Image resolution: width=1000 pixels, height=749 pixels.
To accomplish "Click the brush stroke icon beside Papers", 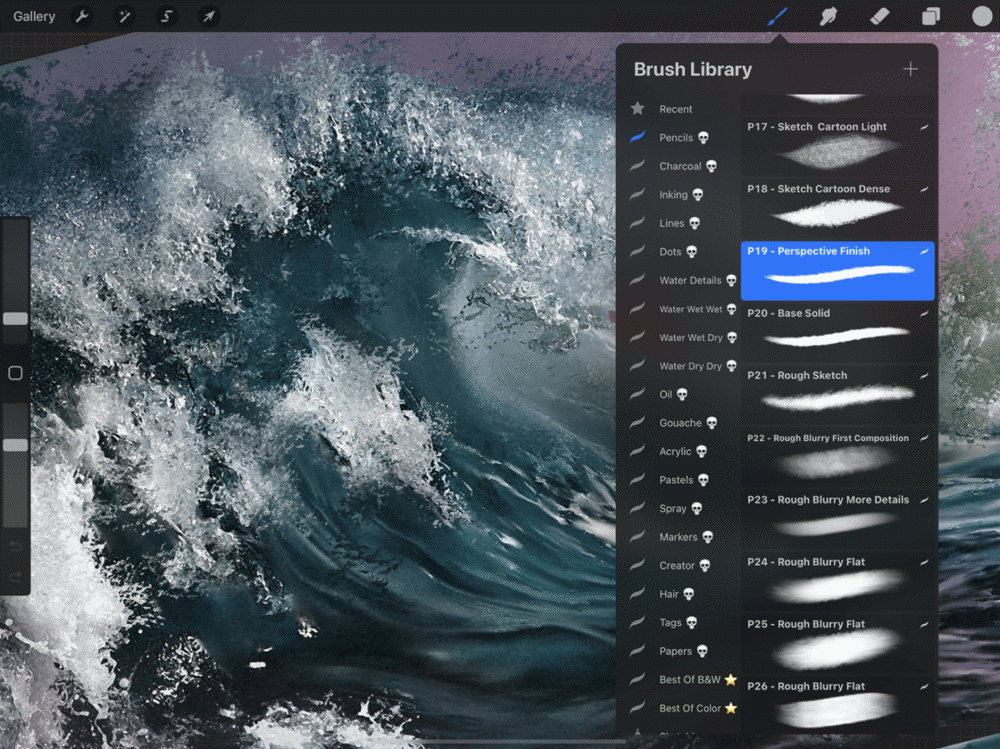I will [637, 650].
